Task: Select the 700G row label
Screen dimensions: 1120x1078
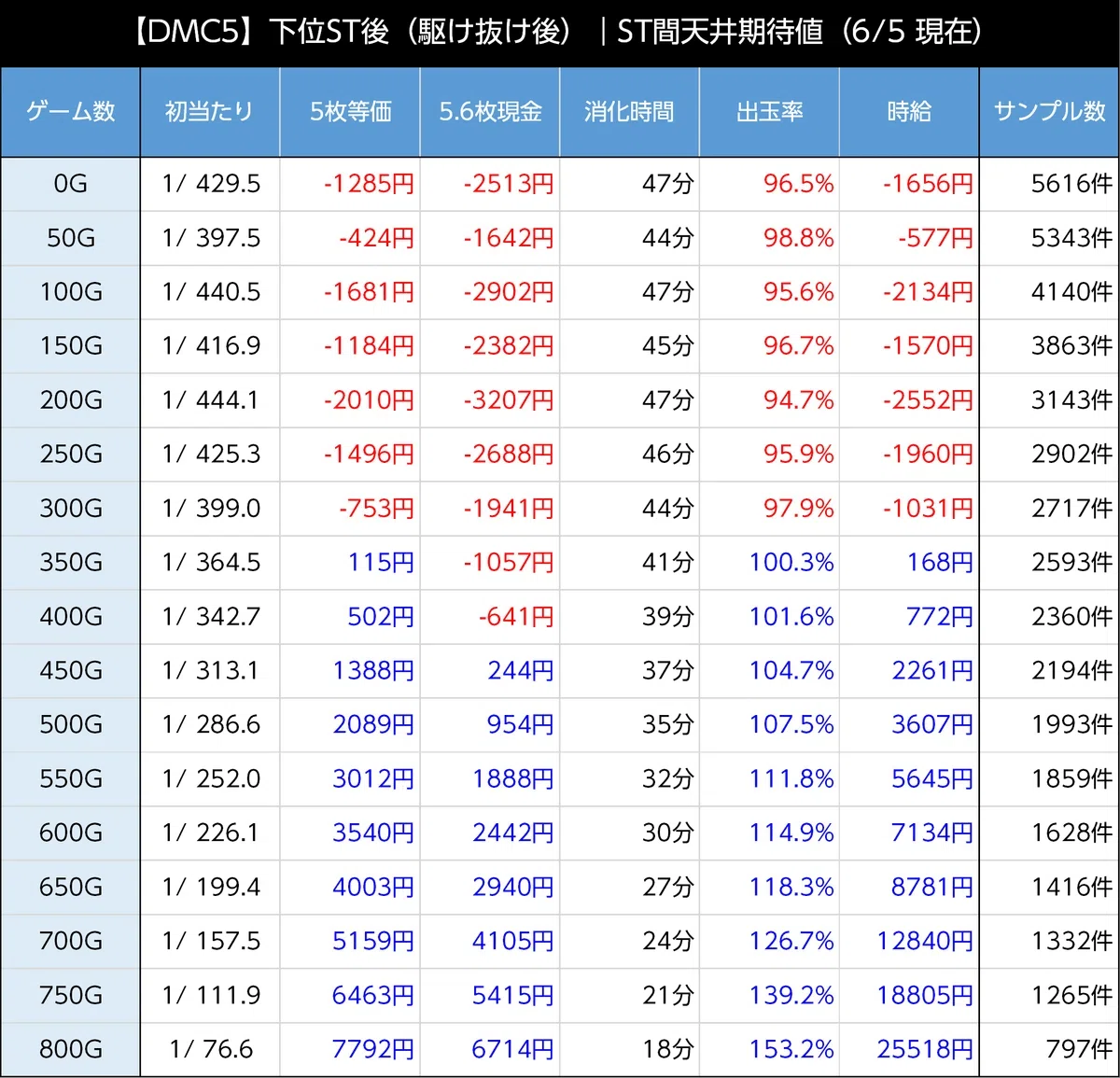Action: (x=71, y=942)
